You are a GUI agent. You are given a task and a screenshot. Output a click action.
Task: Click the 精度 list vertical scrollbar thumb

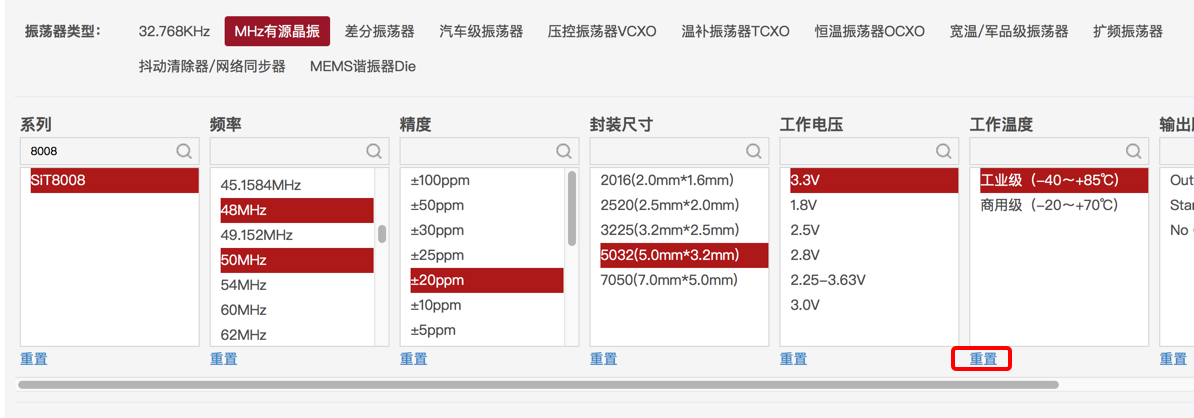[572, 208]
